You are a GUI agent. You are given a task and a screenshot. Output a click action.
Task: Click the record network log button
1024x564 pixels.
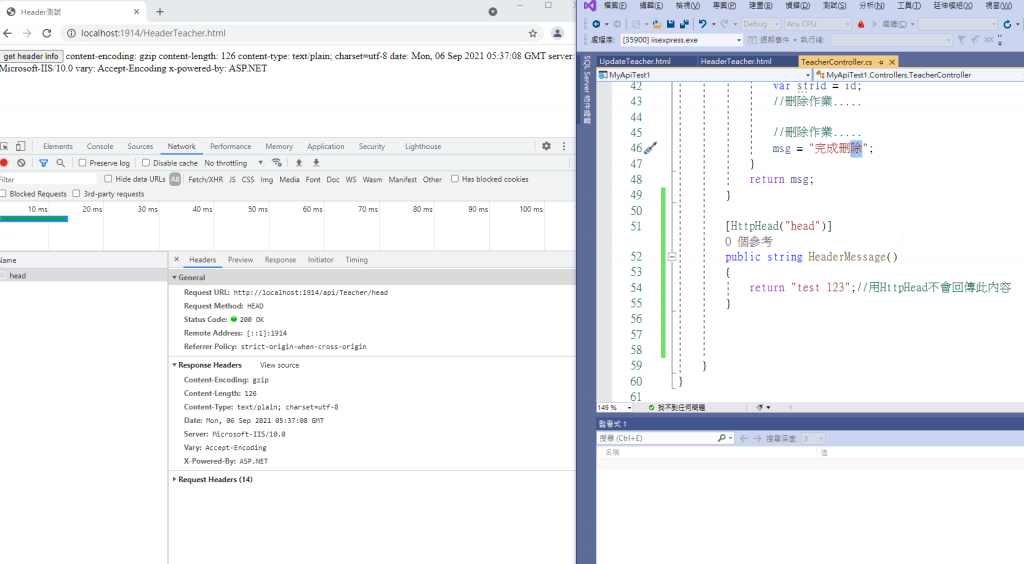pyautogui.click(x=4, y=163)
